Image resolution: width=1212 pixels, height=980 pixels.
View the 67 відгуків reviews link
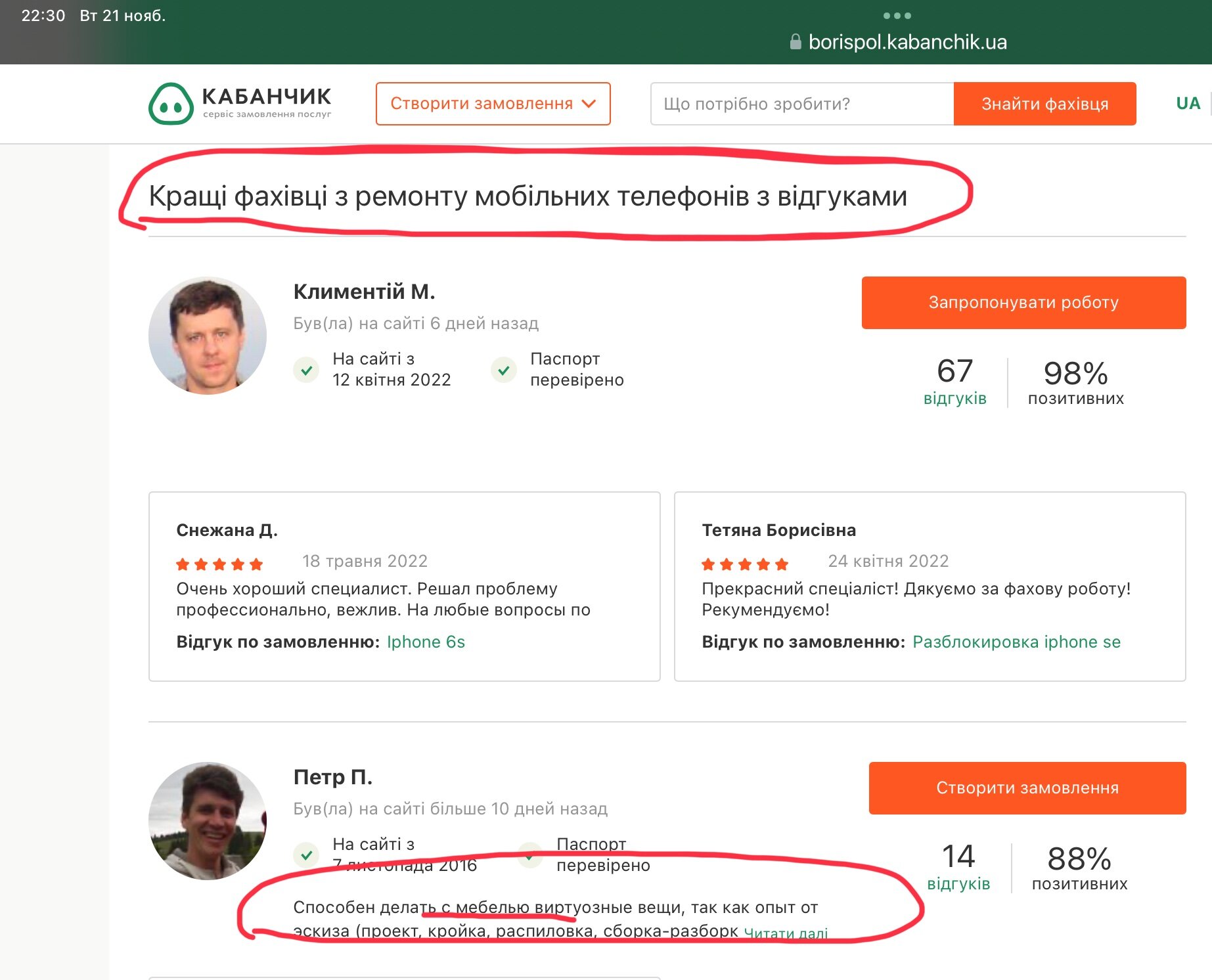click(x=954, y=382)
